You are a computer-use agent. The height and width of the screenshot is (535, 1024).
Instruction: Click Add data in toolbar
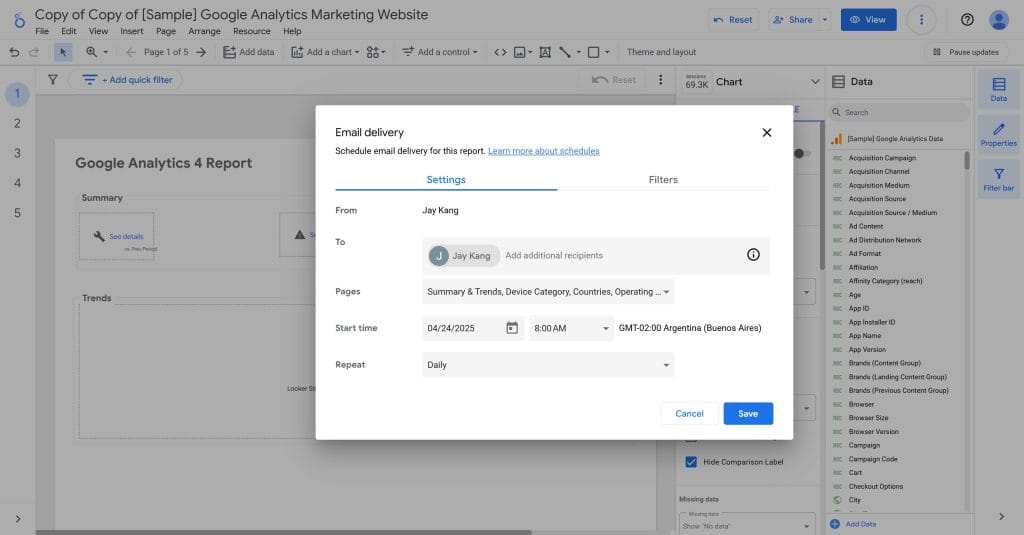[x=249, y=52]
